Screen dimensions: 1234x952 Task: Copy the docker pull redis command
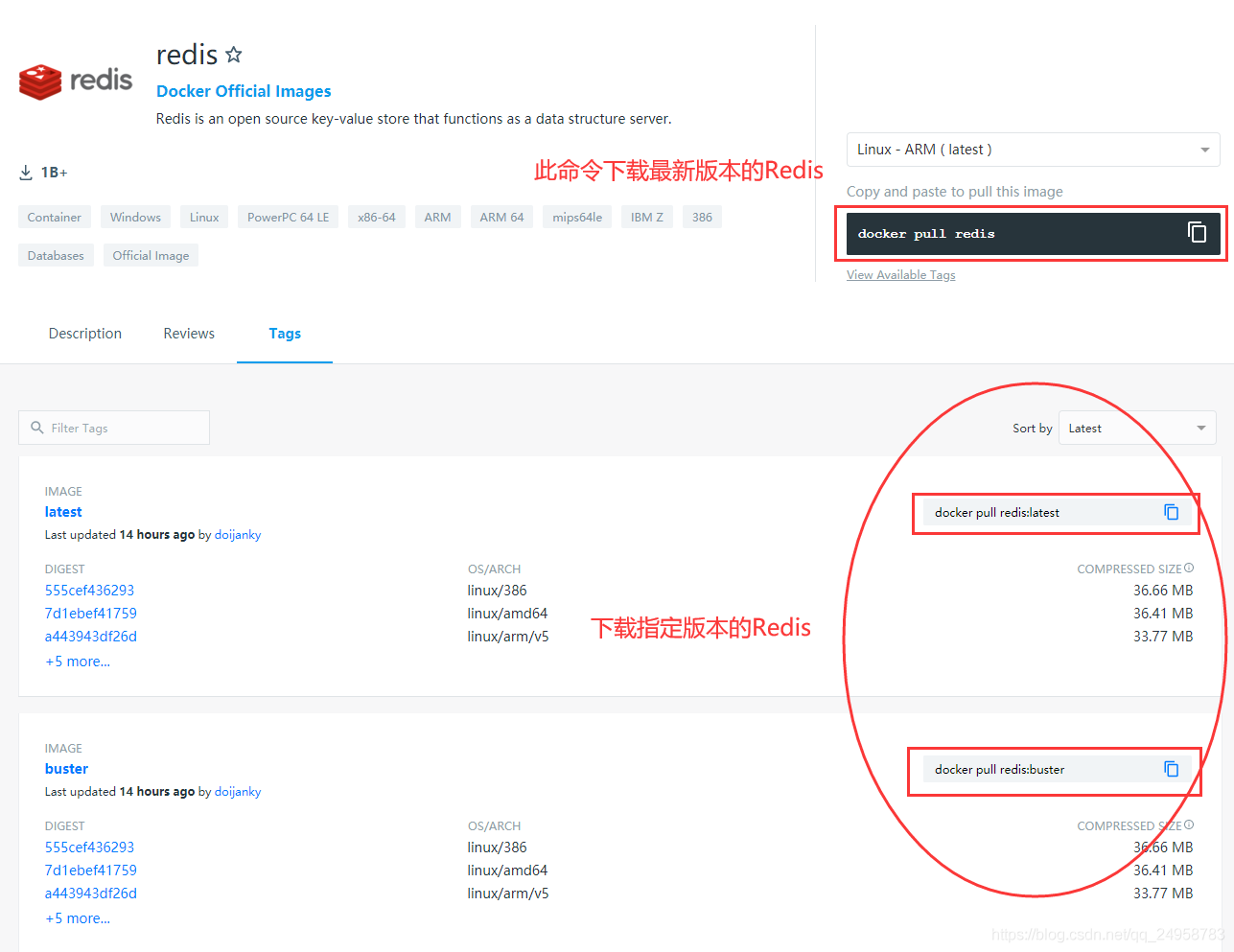coord(1197,232)
